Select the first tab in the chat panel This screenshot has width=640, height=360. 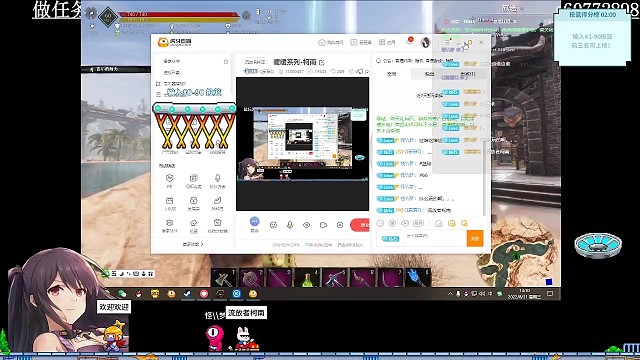point(391,74)
